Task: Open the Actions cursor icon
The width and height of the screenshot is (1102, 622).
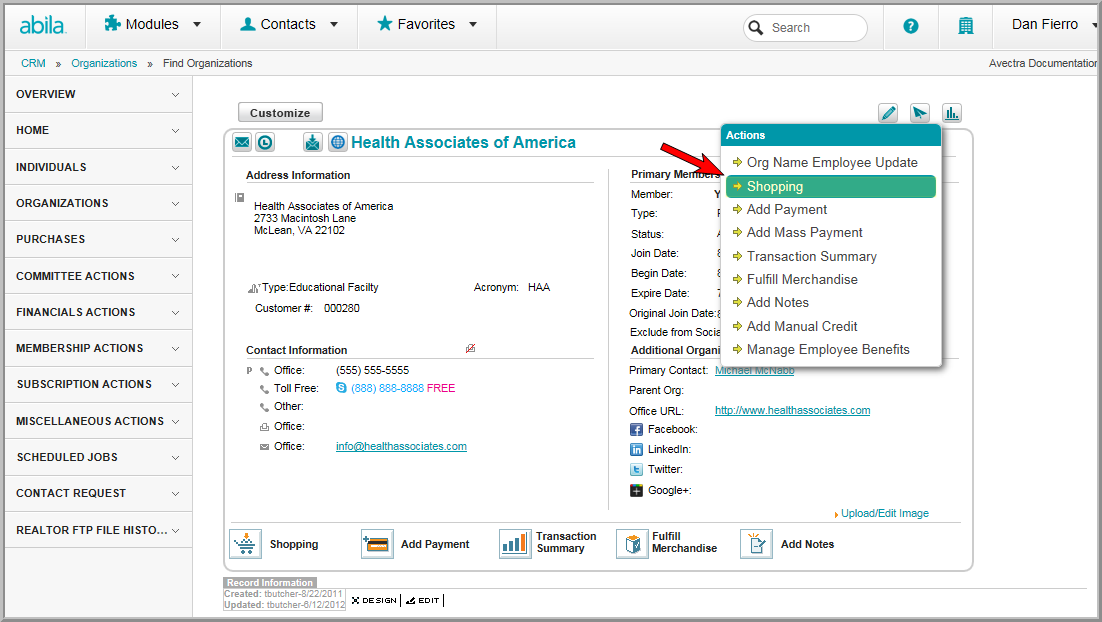Action: tap(919, 112)
